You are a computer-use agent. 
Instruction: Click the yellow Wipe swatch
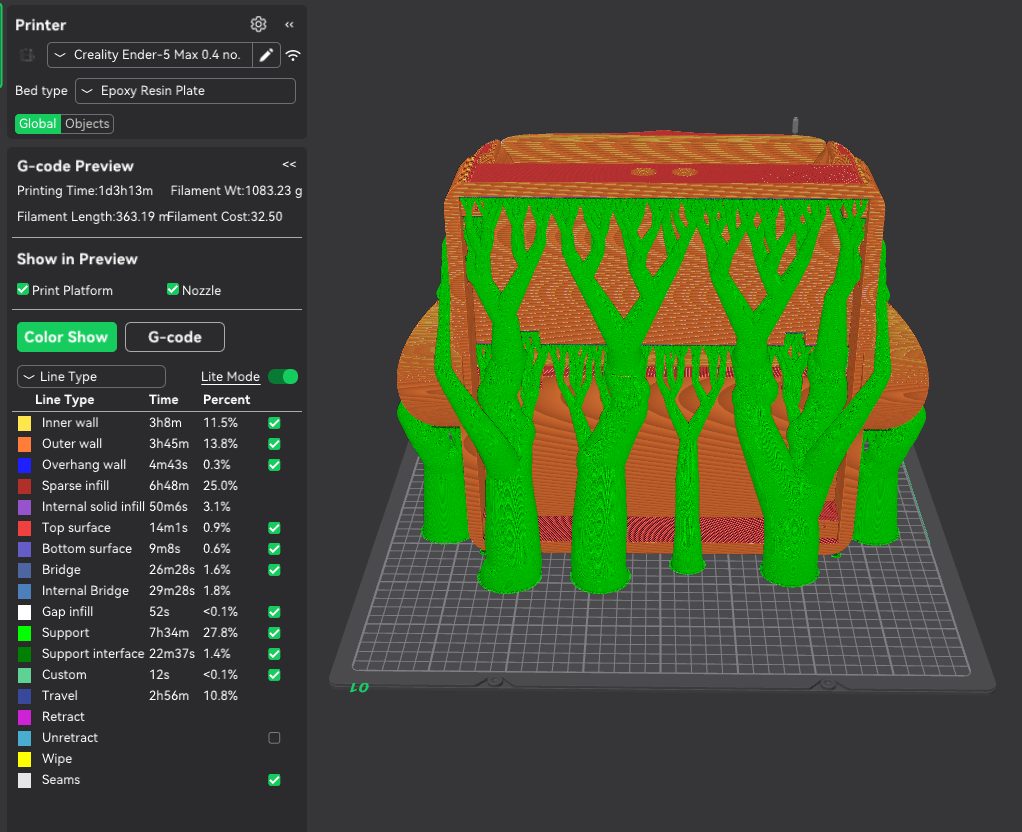(24, 759)
